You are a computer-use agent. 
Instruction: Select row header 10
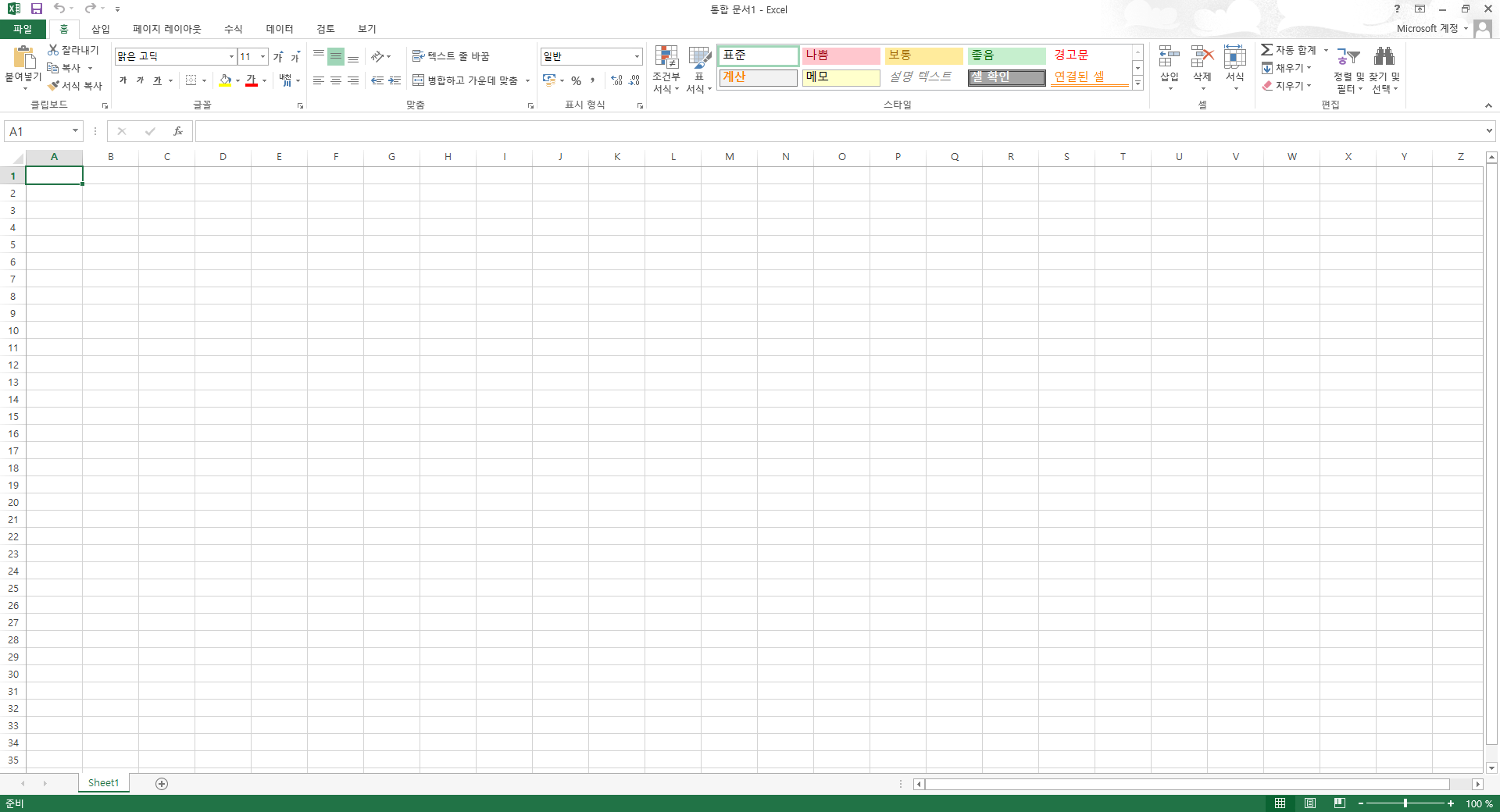pyautogui.click(x=13, y=331)
